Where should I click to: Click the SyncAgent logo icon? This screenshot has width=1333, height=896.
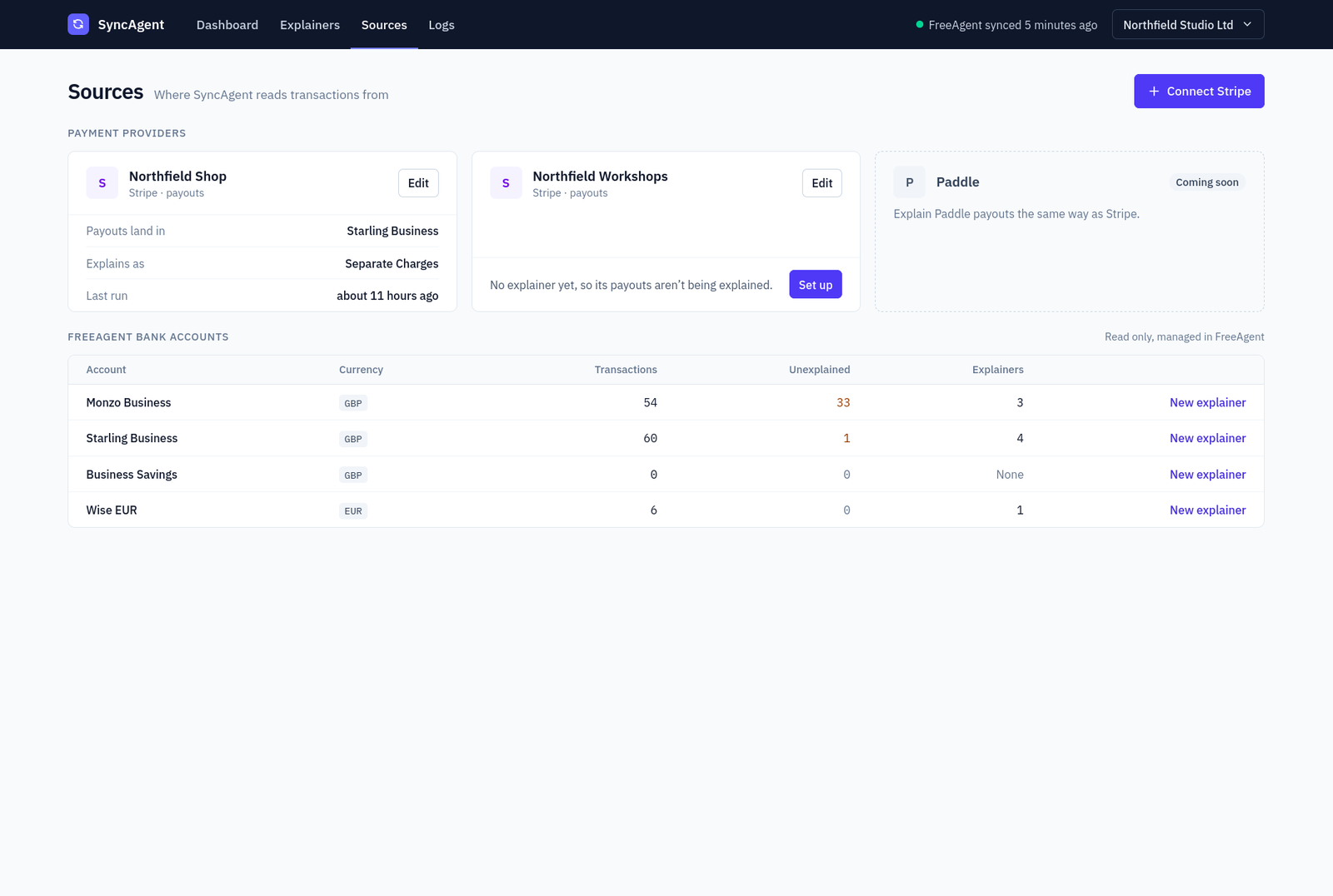click(x=78, y=24)
